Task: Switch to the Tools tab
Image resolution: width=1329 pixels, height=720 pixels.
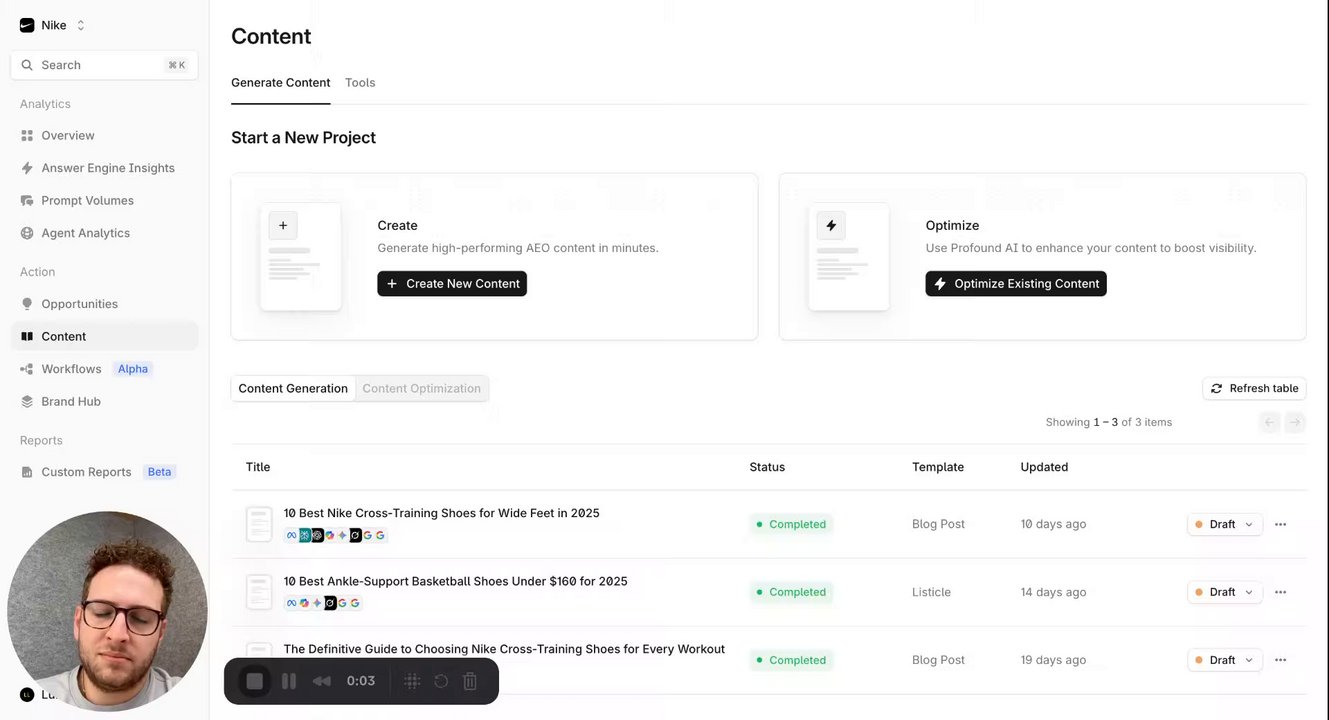Action: pyautogui.click(x=360, y=83)
